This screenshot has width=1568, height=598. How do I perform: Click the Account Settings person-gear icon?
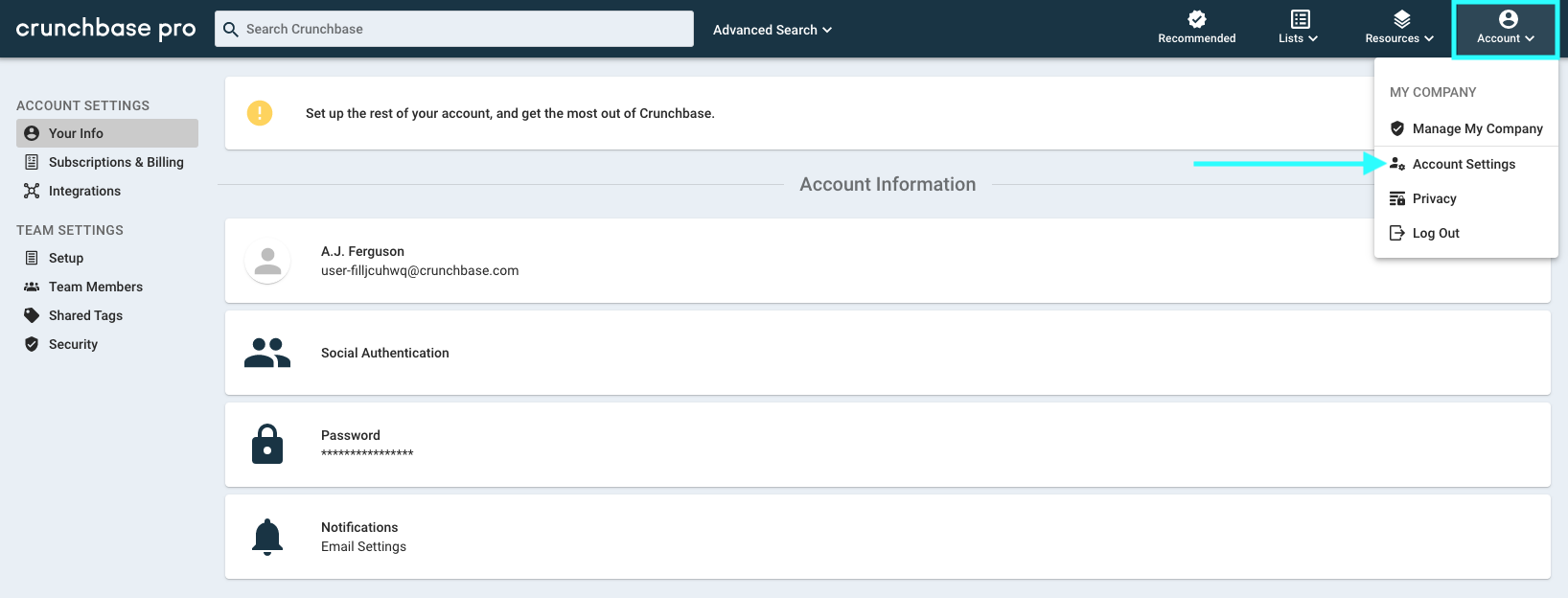1397,164
